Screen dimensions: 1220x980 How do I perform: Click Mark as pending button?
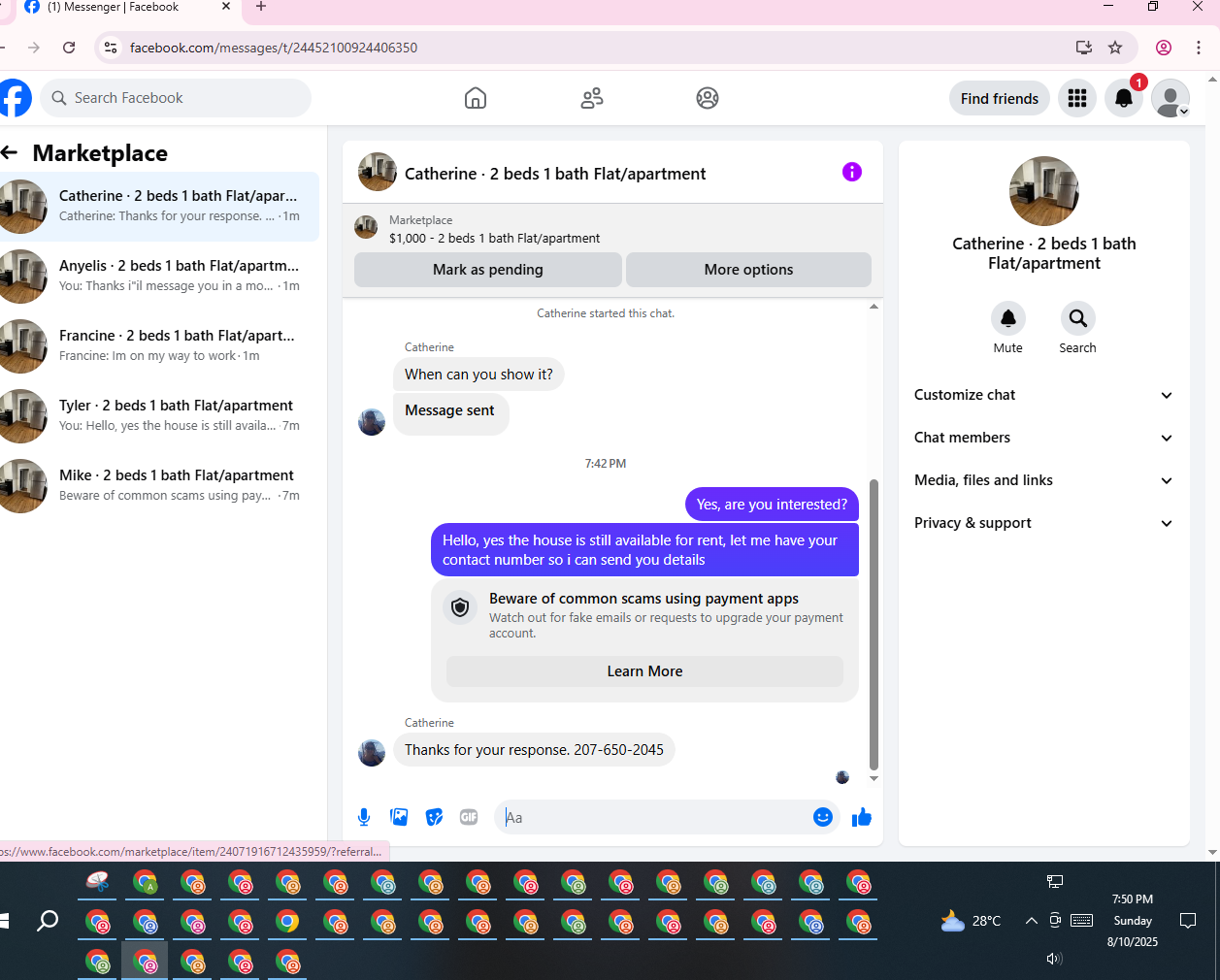tap(487, 270)
